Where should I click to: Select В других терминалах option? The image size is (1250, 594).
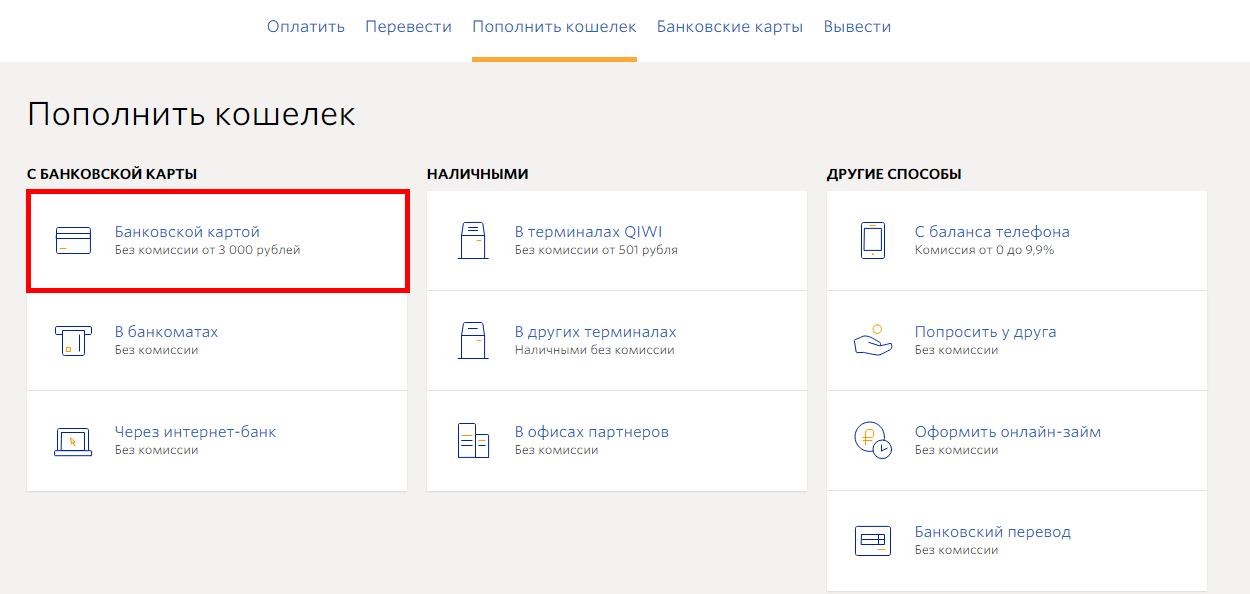click(x=617, y=341)
